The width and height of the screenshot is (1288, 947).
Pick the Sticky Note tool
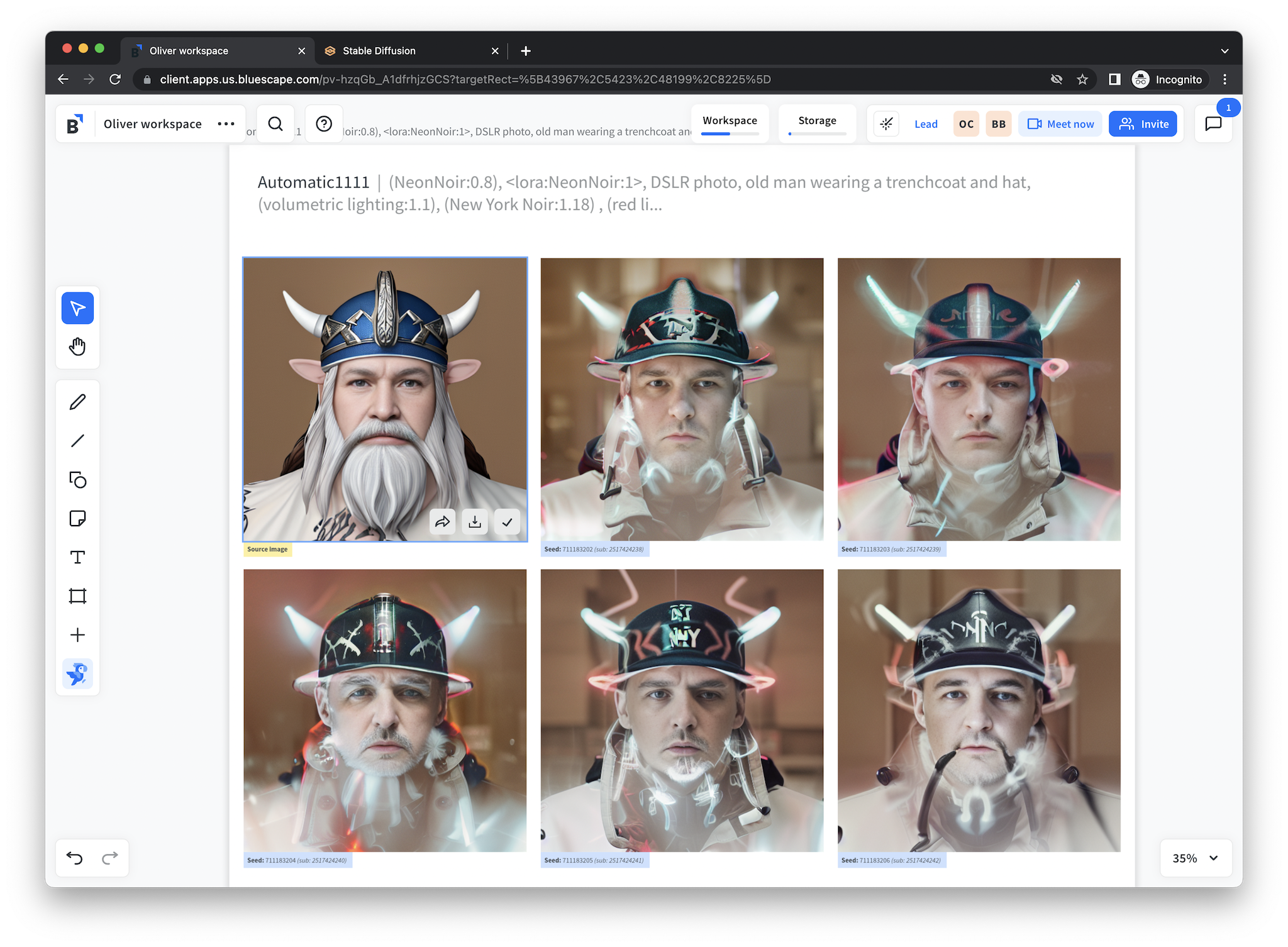77,519
